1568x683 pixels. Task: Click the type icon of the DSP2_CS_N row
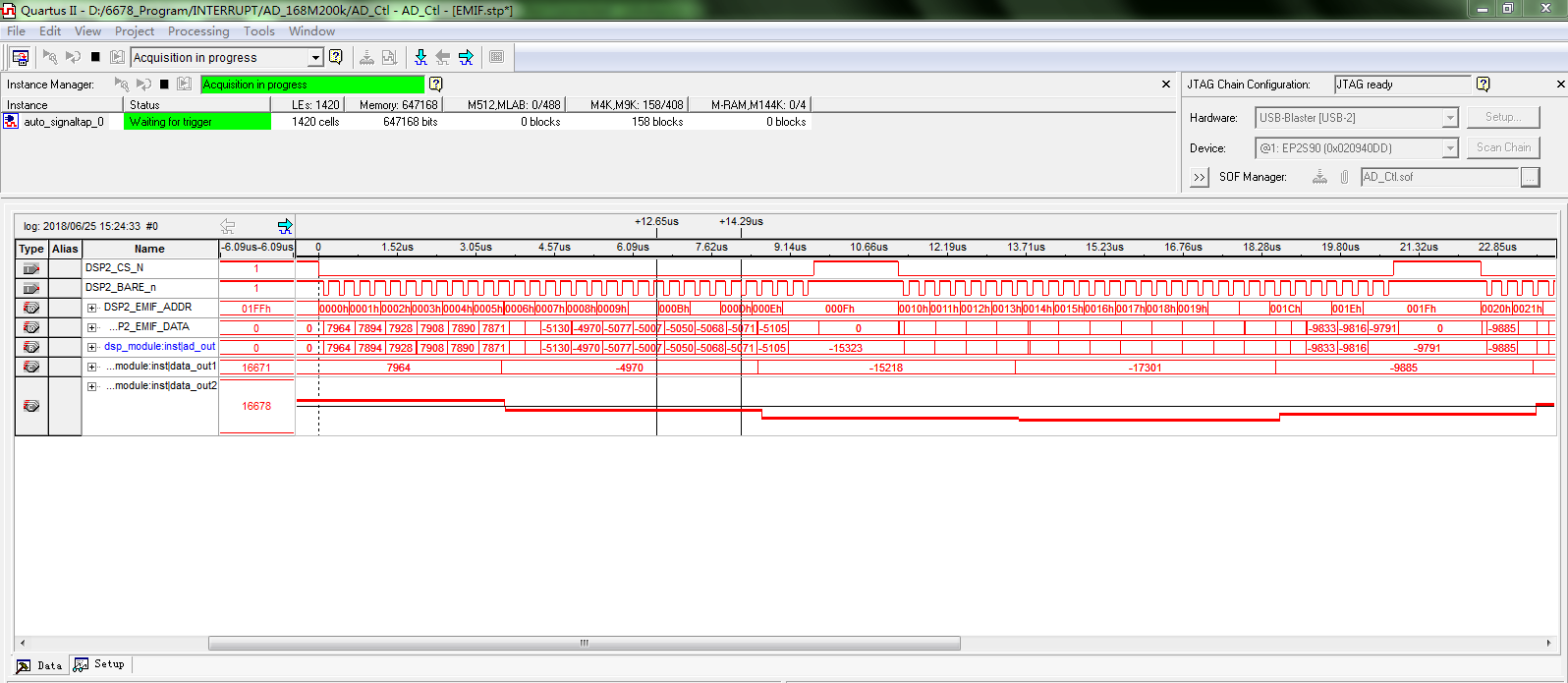31,268
